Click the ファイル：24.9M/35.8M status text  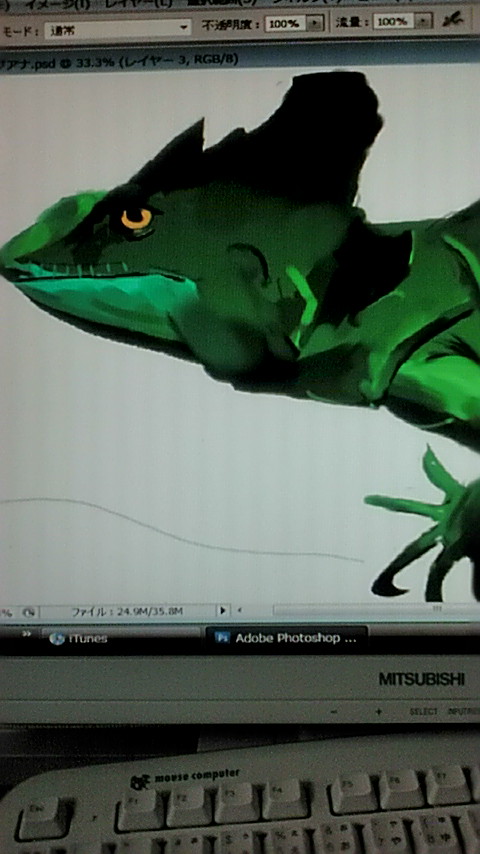(x=127, y=612)
